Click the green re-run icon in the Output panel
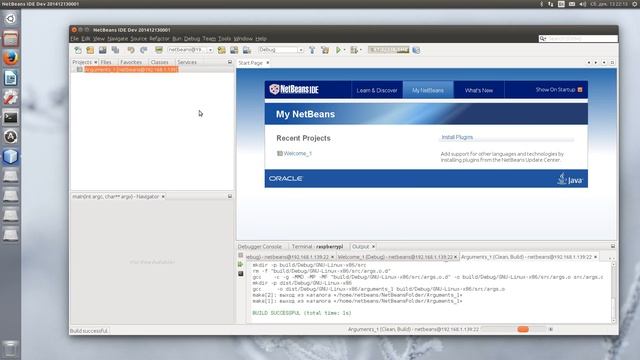The width and height of the screenshot is (640, 360). 240,264
